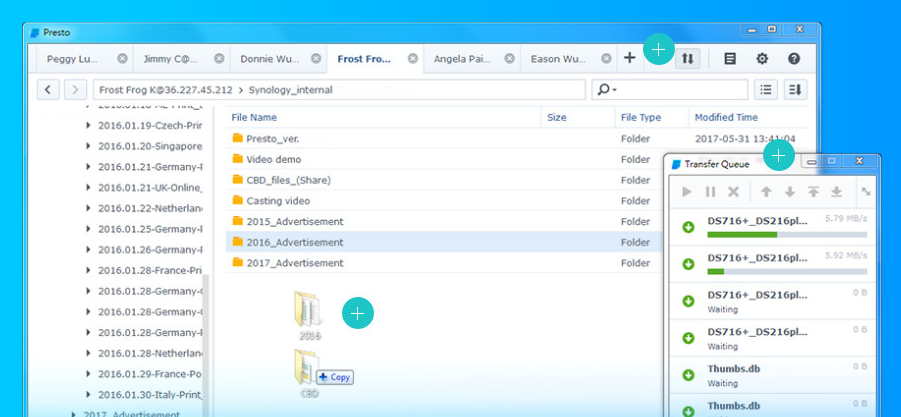The height and width of the screenshot is (417, 901).
Task: Move task down in Transfer Queue
Action: pos(790,192)
